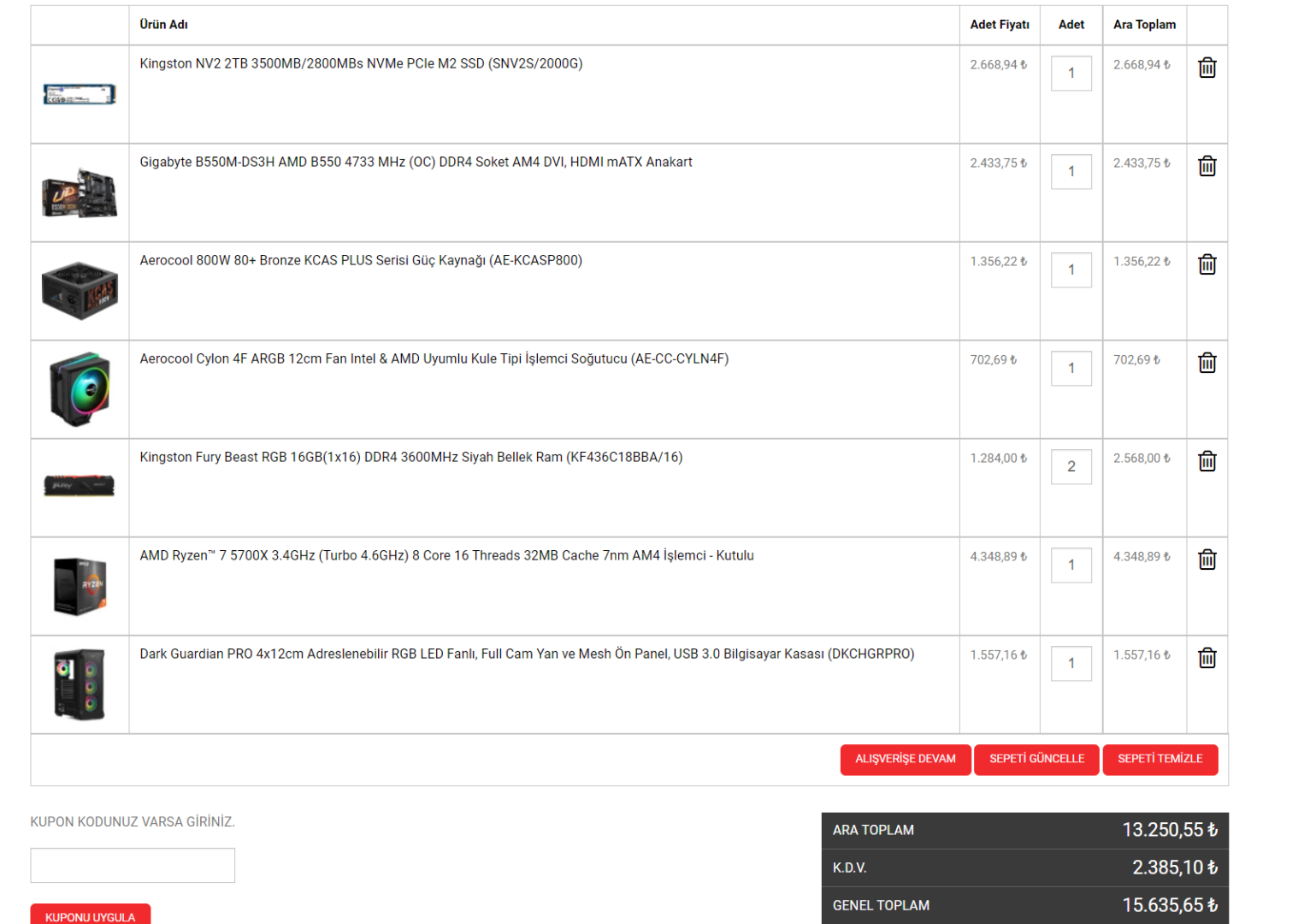Click ALIŞVERİŞE DEVAM button
Viewport: 1316px width, 924px height.
tap(906, 760)
